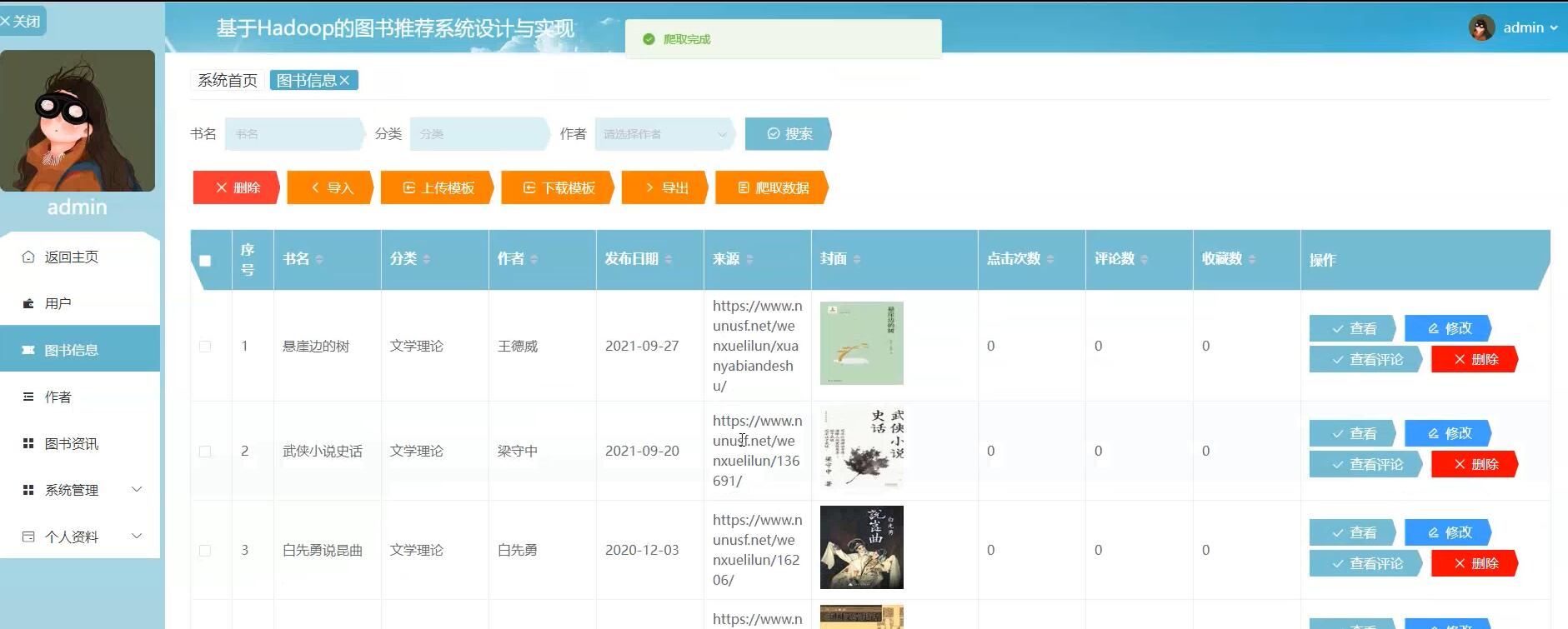Click the 作者 list icon in sidebar
The image size is (1568, 629).
pyautogui.click(x=28, y=397)
